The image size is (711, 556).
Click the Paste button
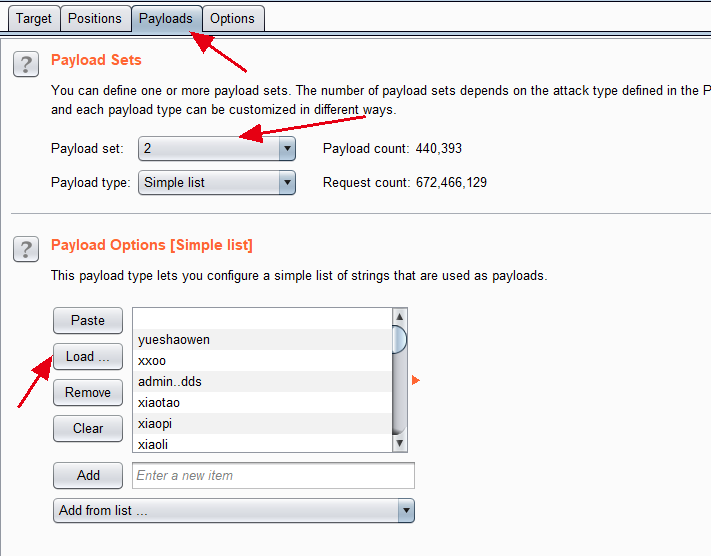[x=88, y=320]
